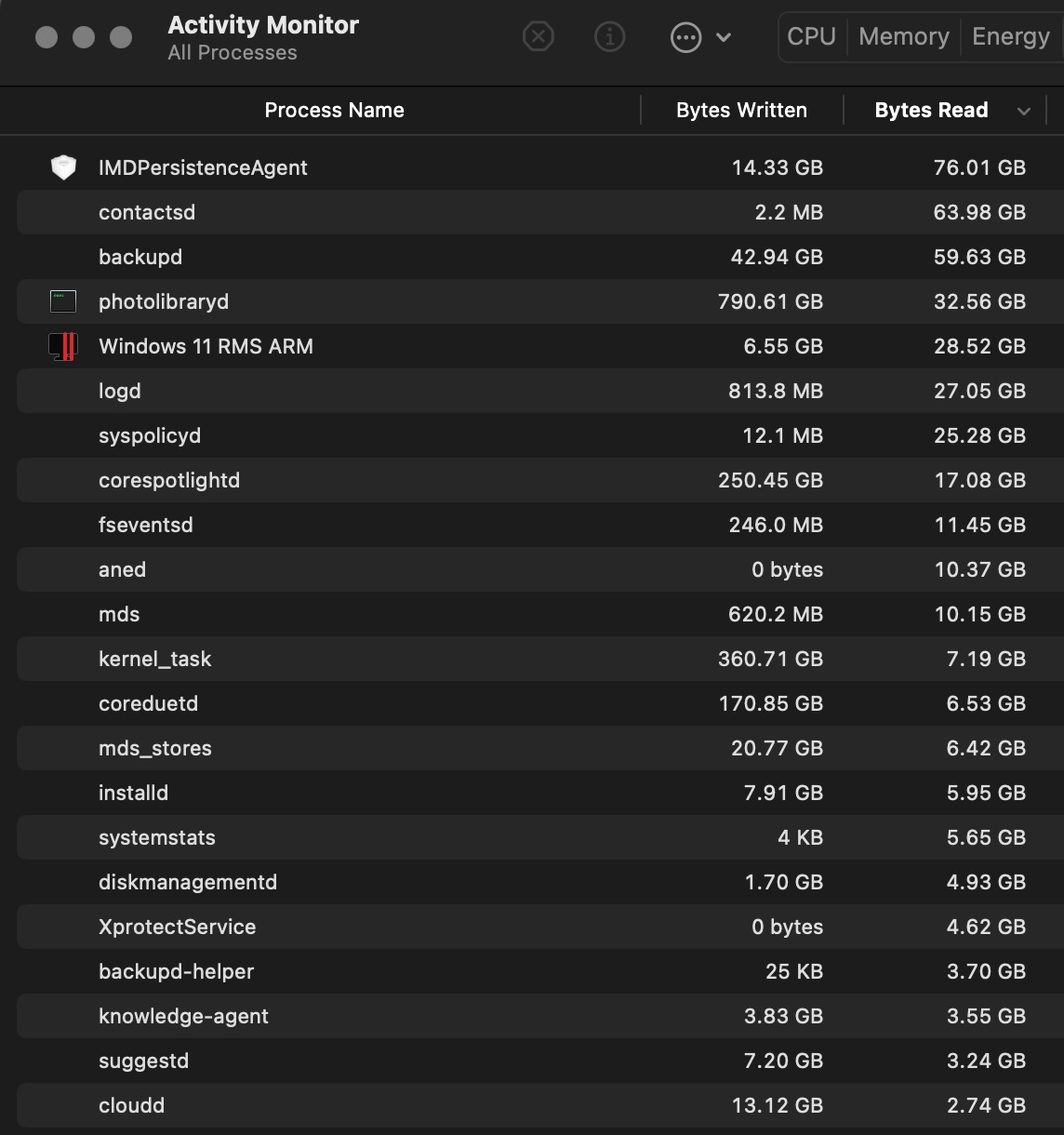Click the photolibraryd terminal icon

click(x=63, y=301)
